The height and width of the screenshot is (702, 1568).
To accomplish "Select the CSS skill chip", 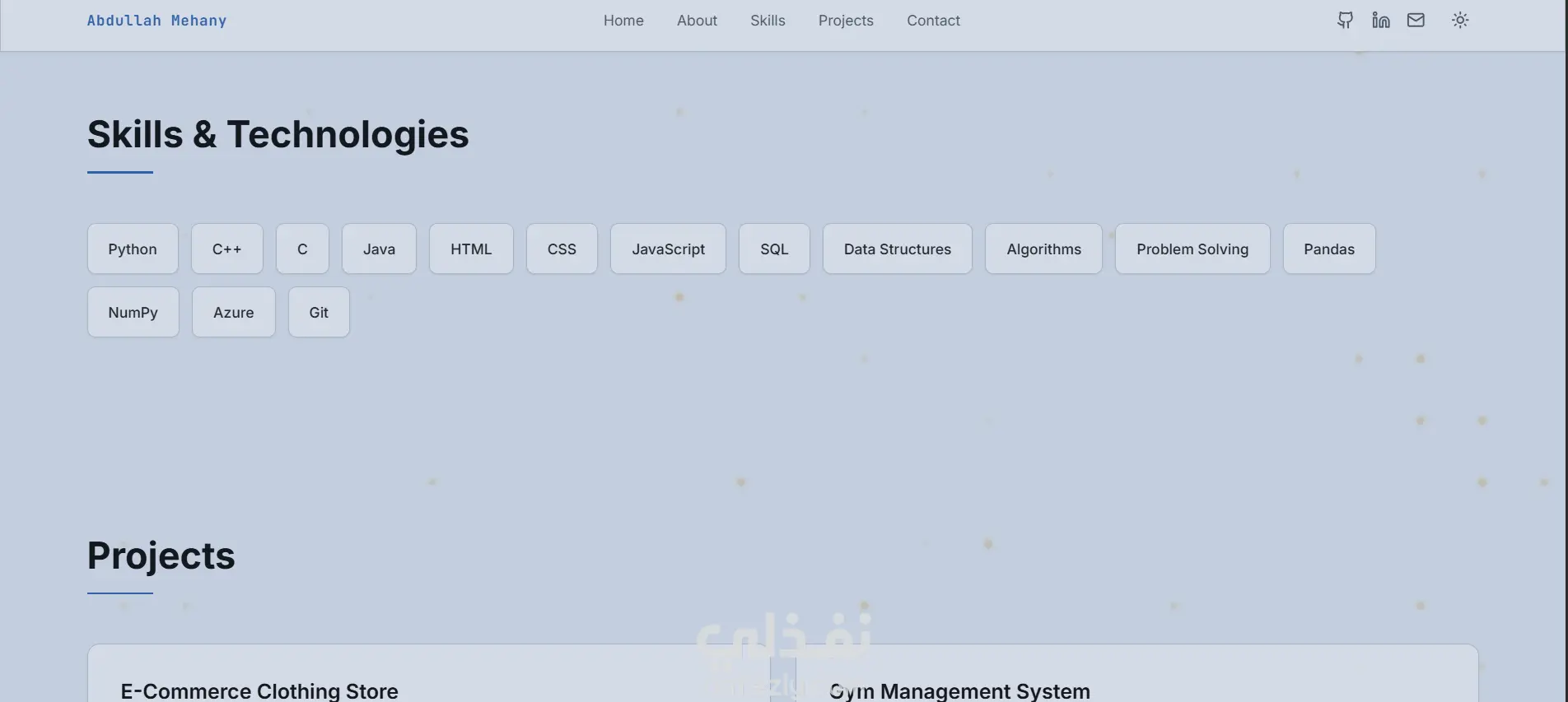I will [x=562, y=249].
